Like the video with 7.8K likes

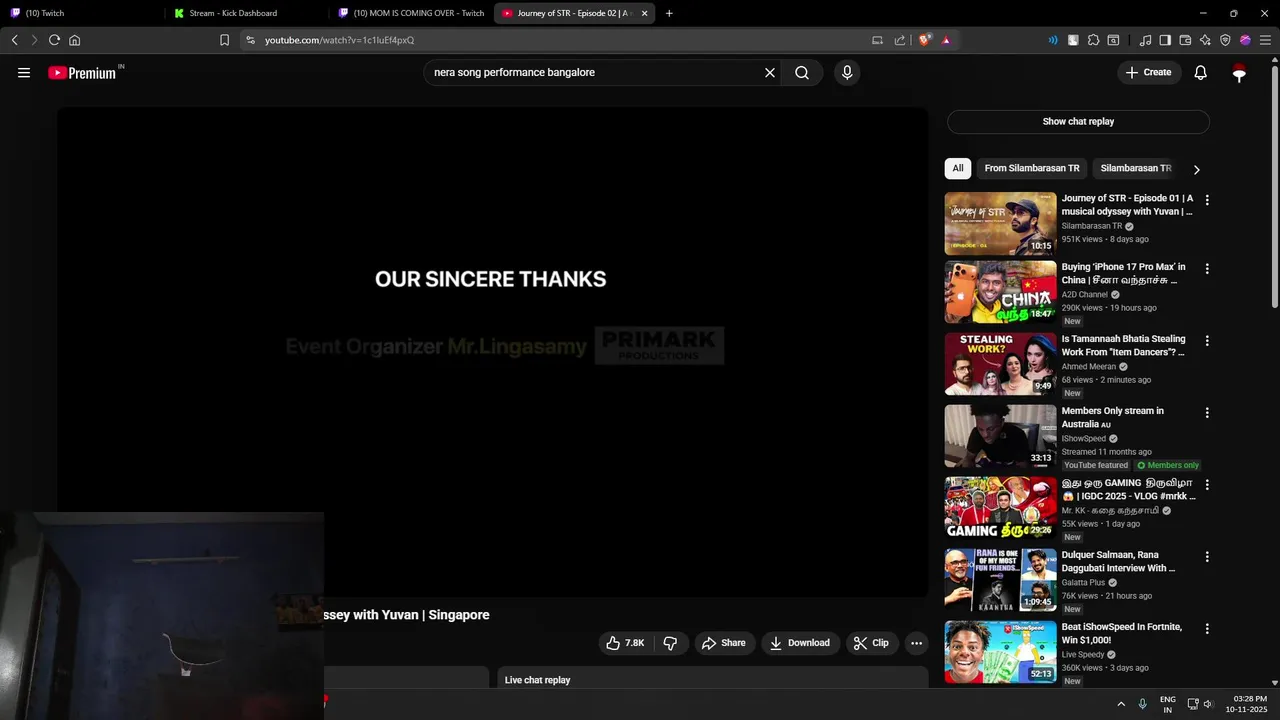click(x=625, y=643)
